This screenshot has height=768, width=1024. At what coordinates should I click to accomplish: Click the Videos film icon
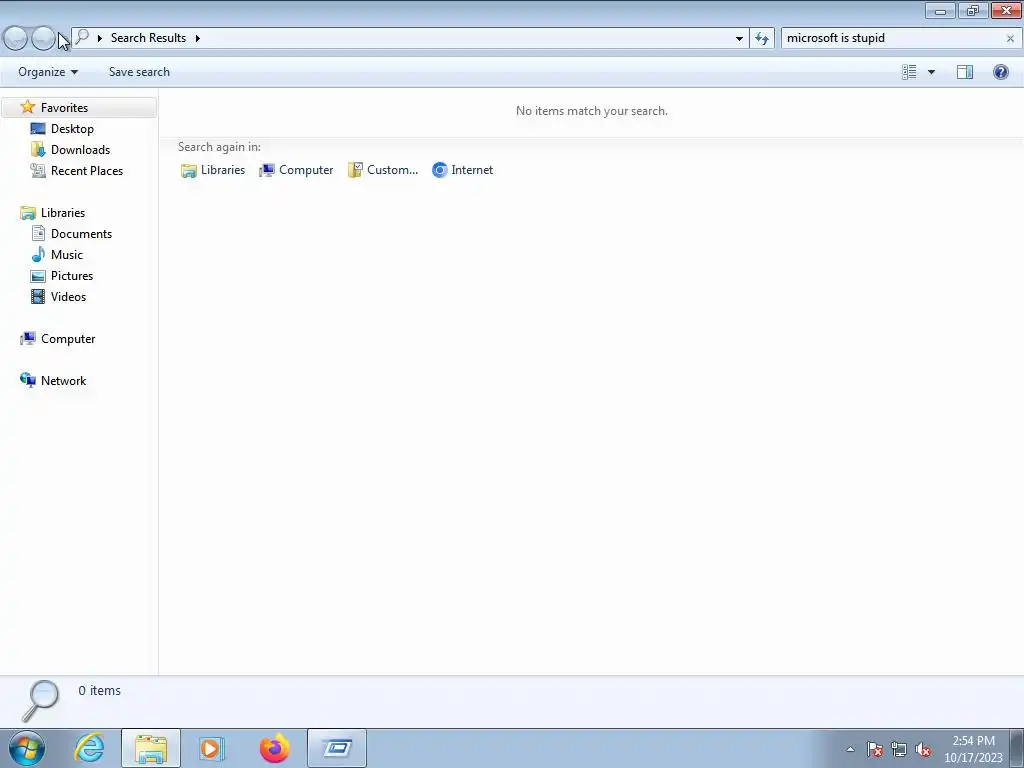38,296
